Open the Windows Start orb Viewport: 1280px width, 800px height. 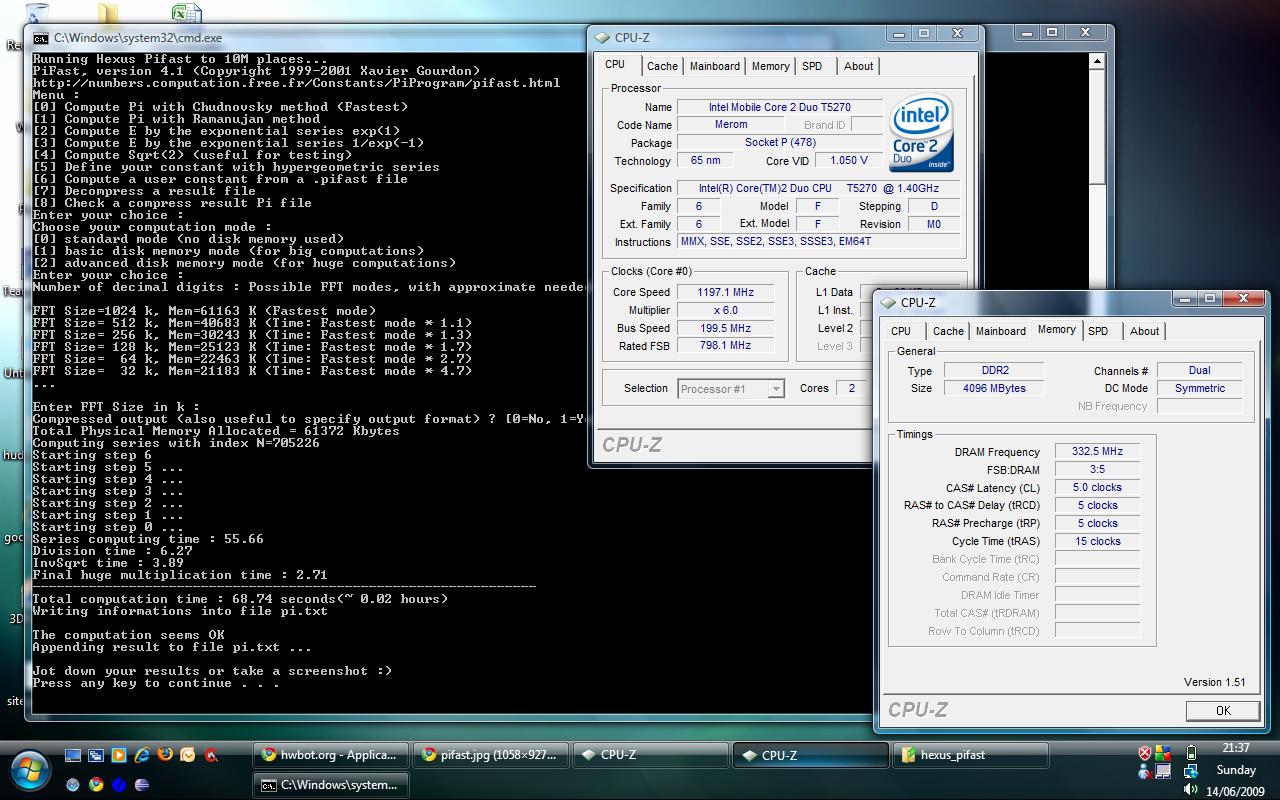(x=30, y=770)
